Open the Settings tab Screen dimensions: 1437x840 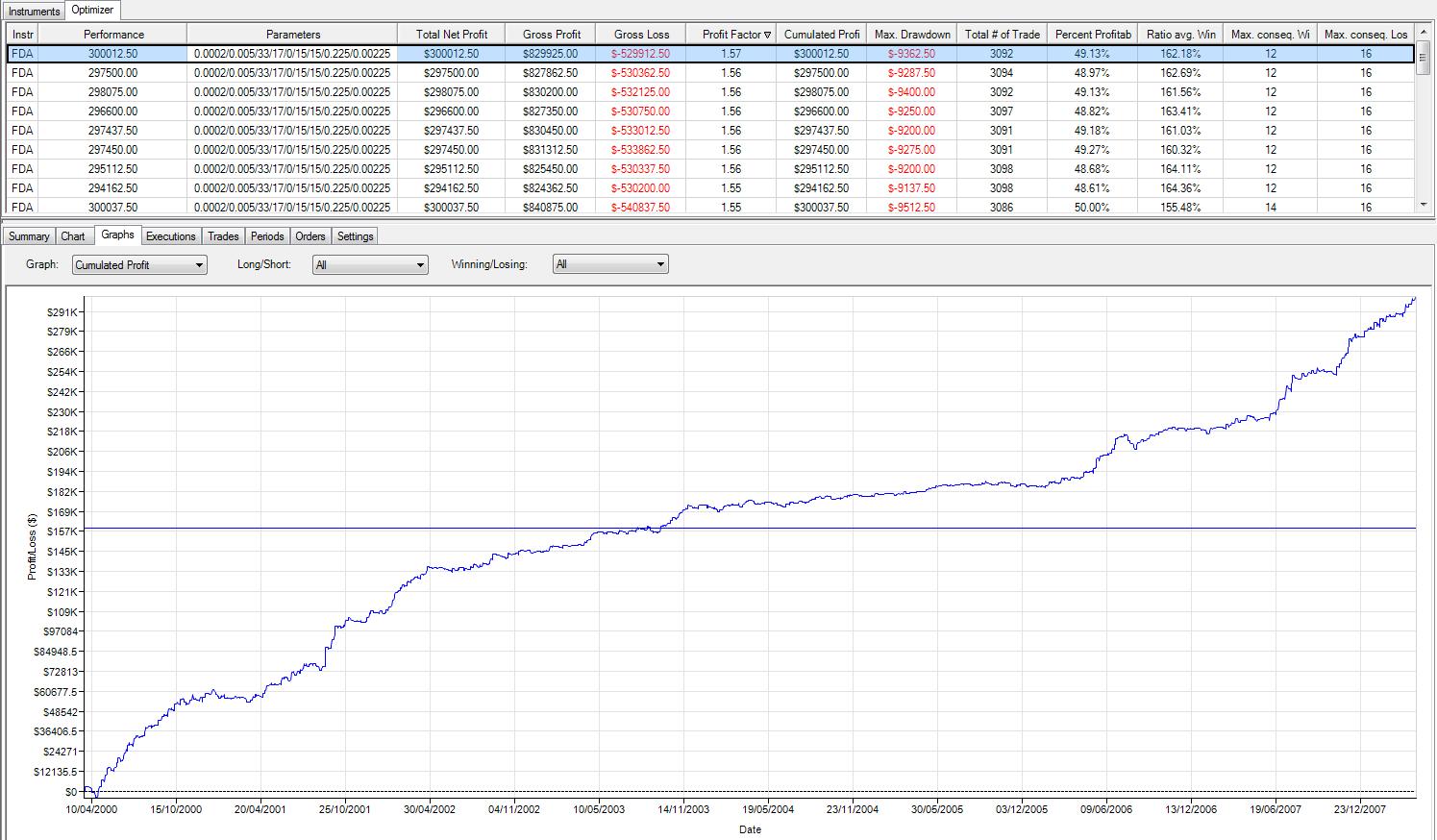355,236
